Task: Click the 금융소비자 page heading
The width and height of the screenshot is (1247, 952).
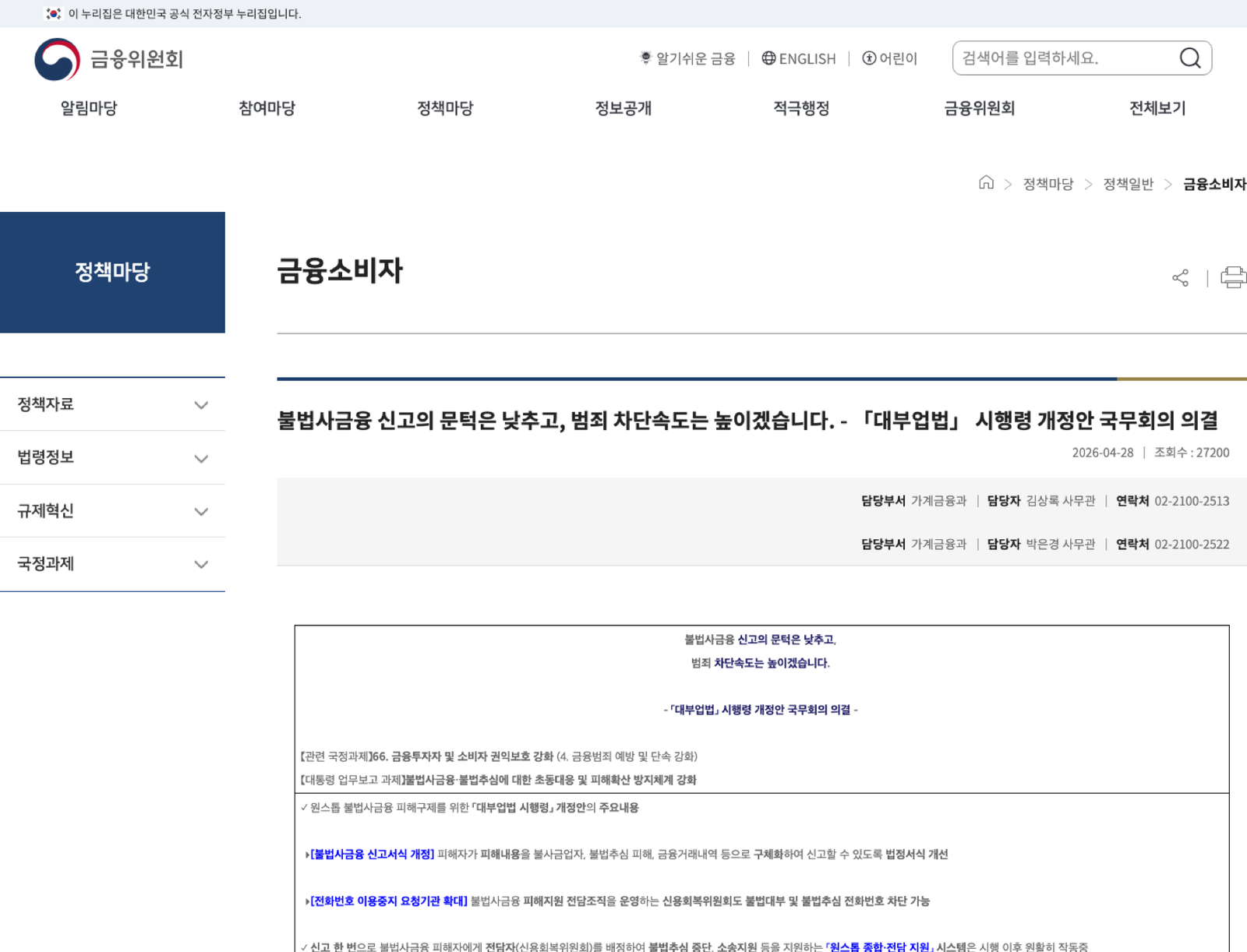Action: pos(340,271)
